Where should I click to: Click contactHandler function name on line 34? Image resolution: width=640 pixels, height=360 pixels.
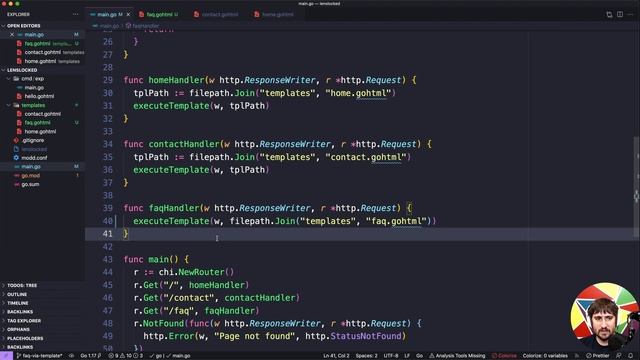184,144
